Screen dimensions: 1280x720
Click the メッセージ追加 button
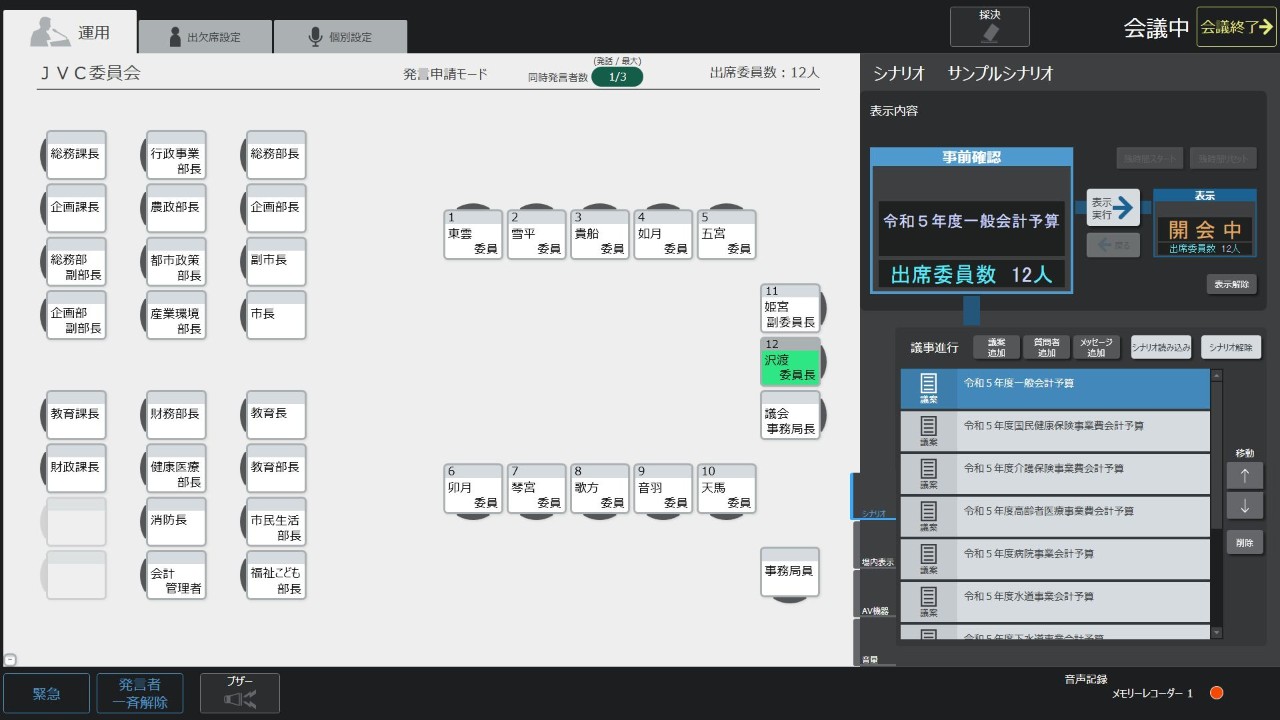tap(1096, 347)
